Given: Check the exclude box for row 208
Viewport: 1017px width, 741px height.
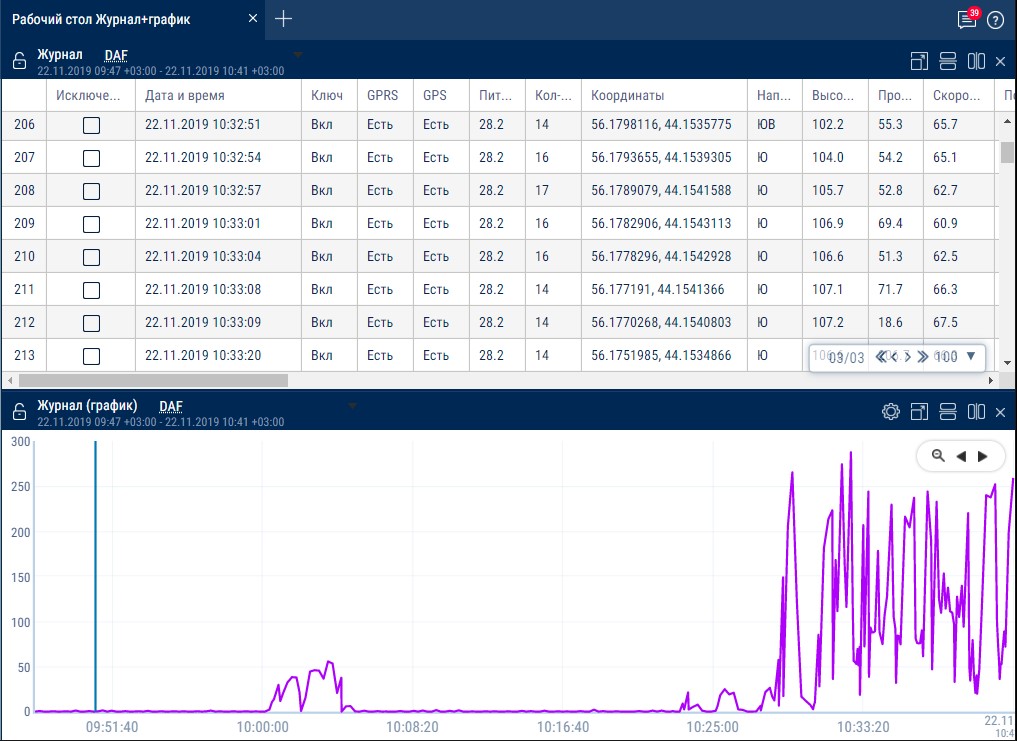Looking at the screenshot, I should click(x=91, y=191).
